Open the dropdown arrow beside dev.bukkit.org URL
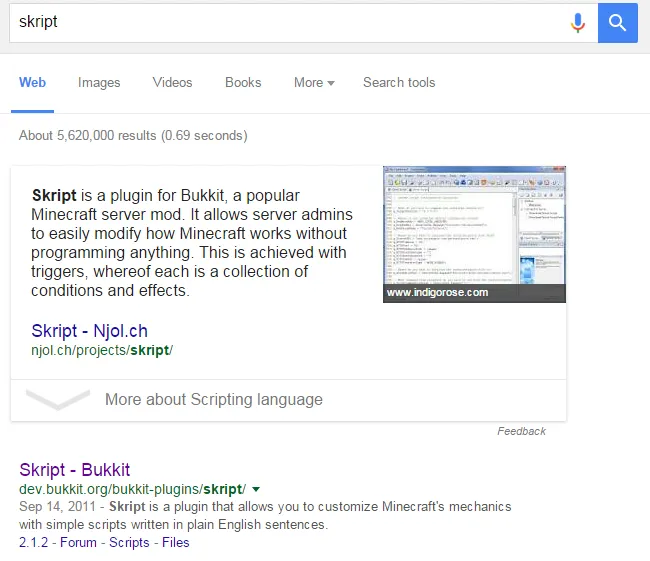The height and width of the screenshot is (561, 650). click(x=256, y=489)
